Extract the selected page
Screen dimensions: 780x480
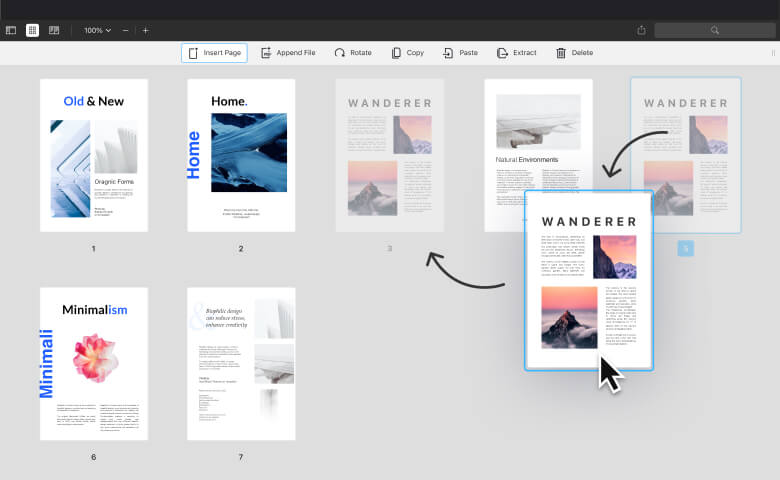pyautogui.click(x=516, y=53)
